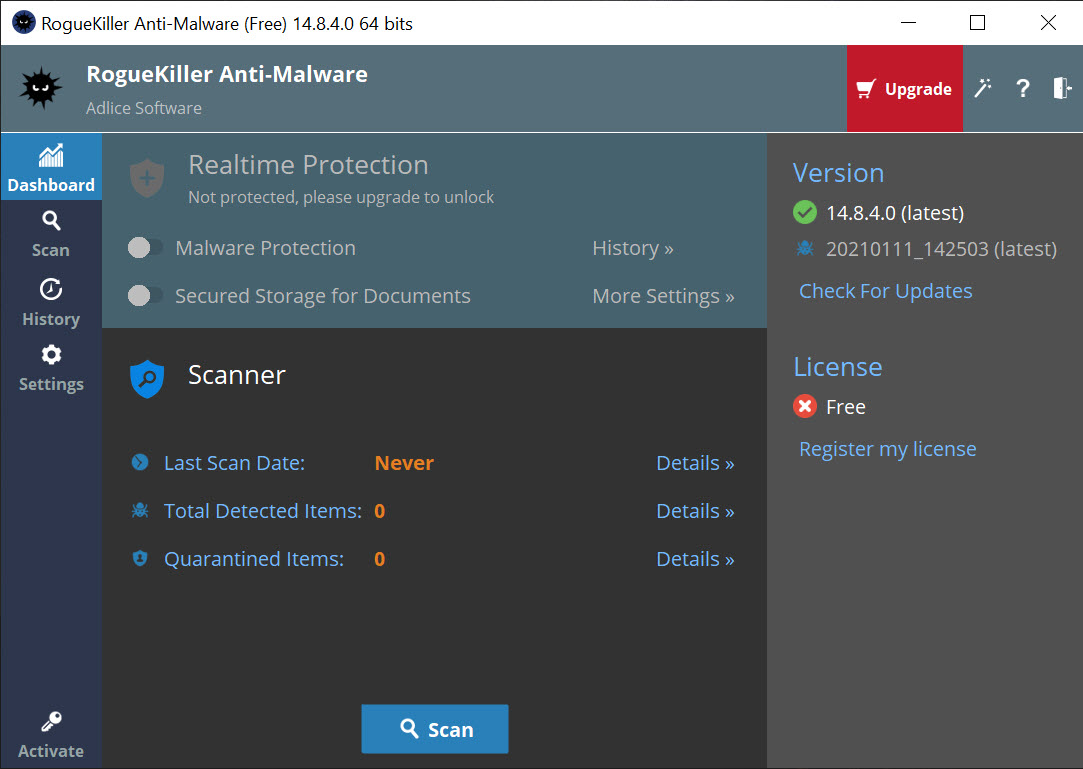The image size is (1083, 769).
Task: Click the RogueKiller mascot logo
Action: (42, 89)
